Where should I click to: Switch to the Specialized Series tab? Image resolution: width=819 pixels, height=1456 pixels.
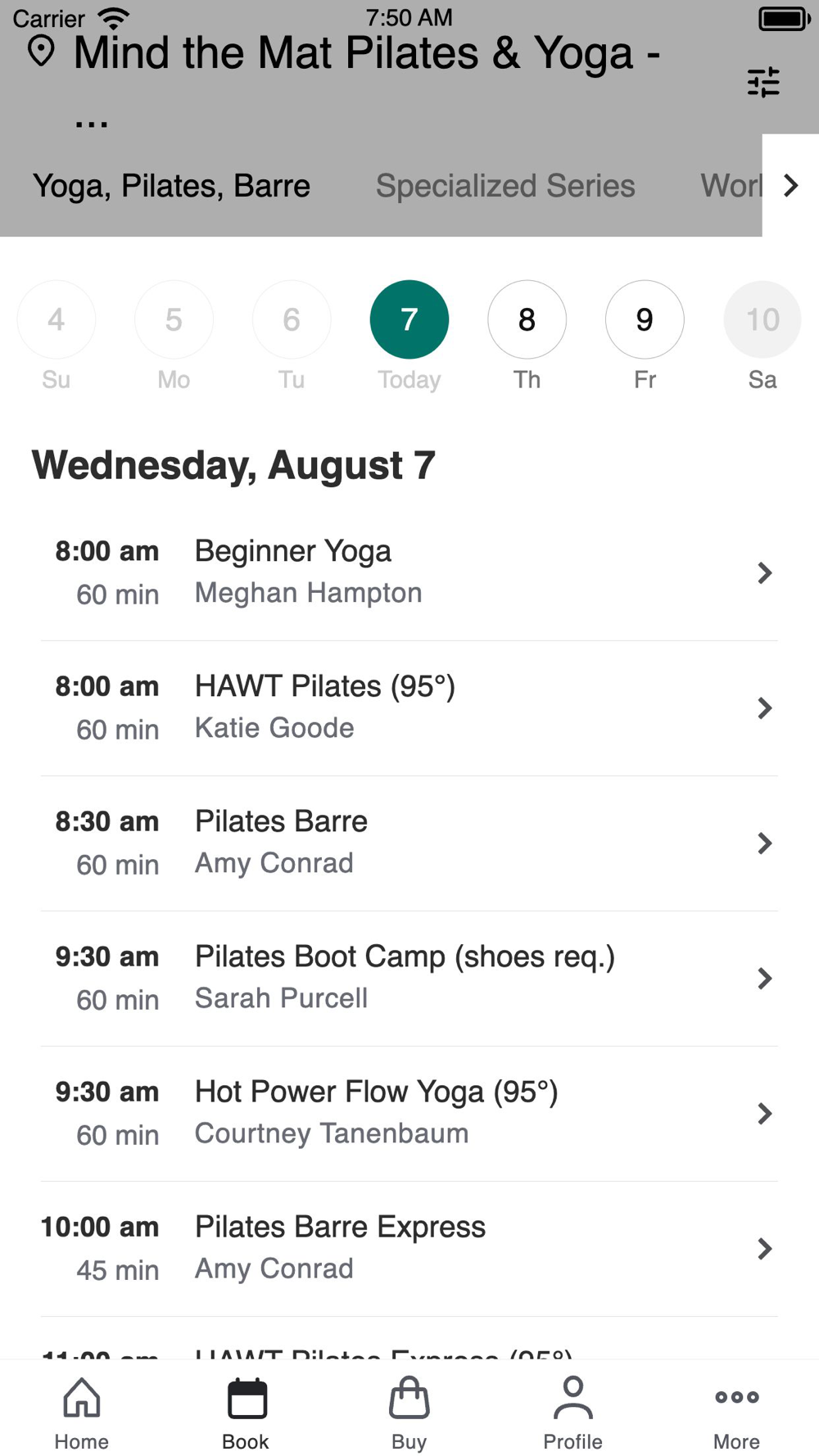(x=505, y=186)
